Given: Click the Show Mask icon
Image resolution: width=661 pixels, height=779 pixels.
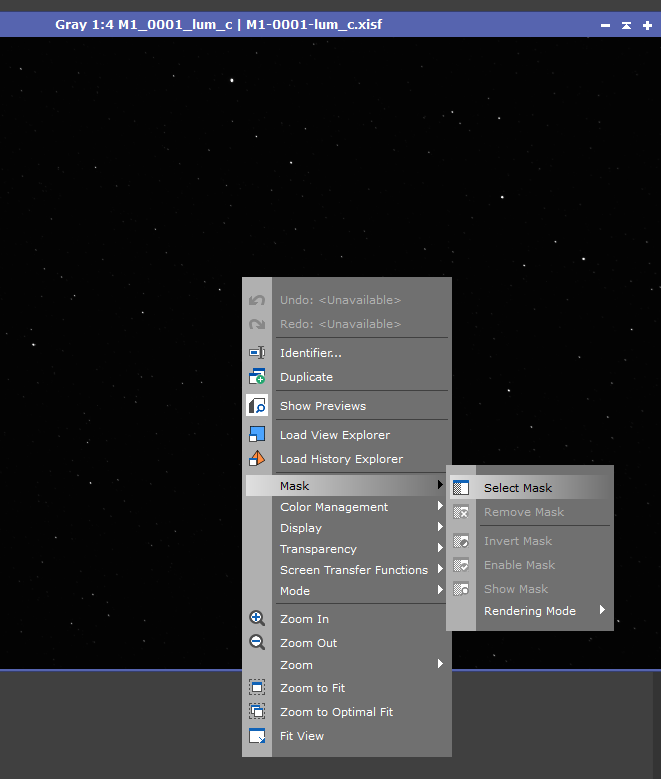Looking at the screenshot, I should pyautogui.click(x=461, y=589).
